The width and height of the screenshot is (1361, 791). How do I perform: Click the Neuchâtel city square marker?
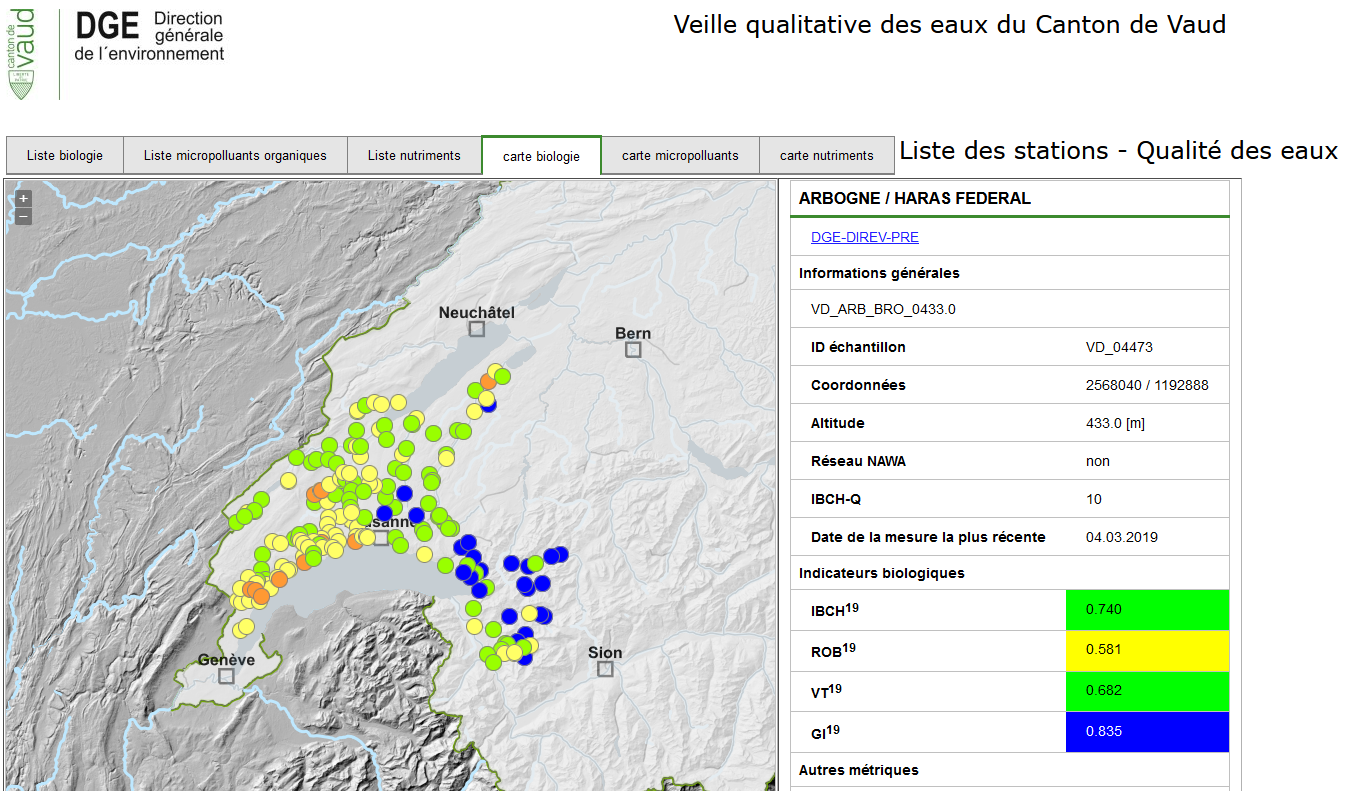click(x=477, y=329)
